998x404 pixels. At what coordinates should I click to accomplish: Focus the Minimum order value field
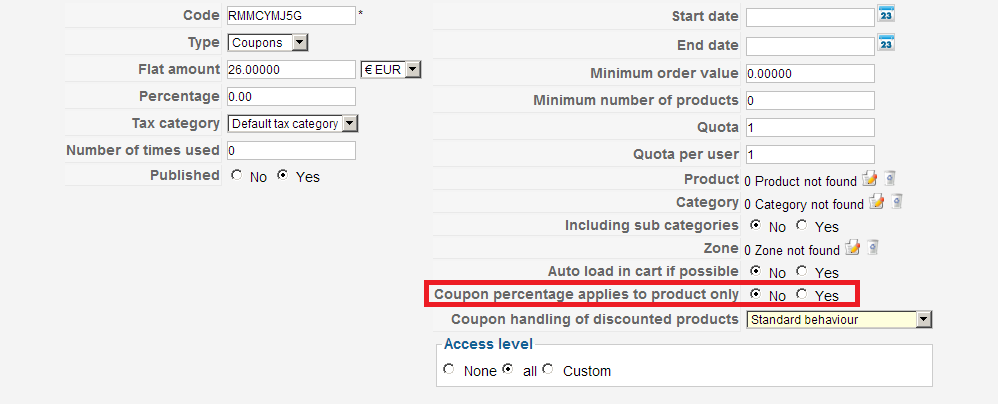tap(809, 73)
